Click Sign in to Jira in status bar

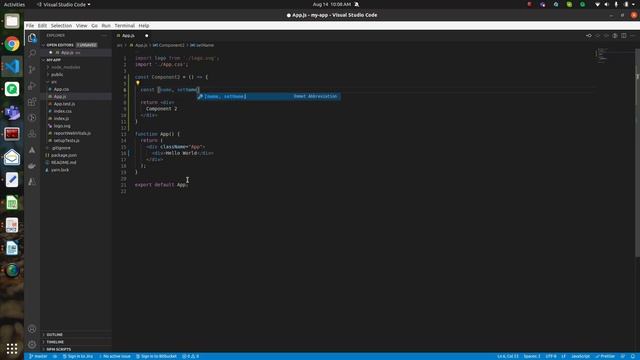(78, 356)
